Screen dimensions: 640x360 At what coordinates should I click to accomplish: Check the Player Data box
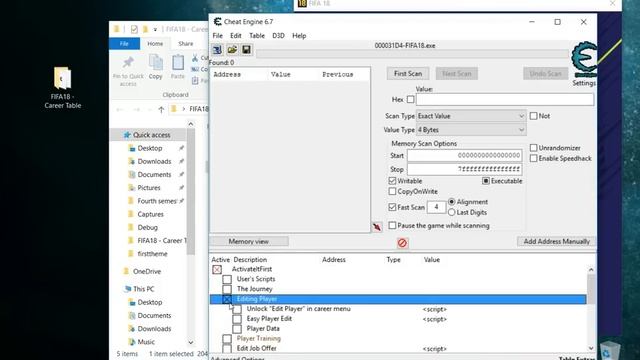pos(237,329)
